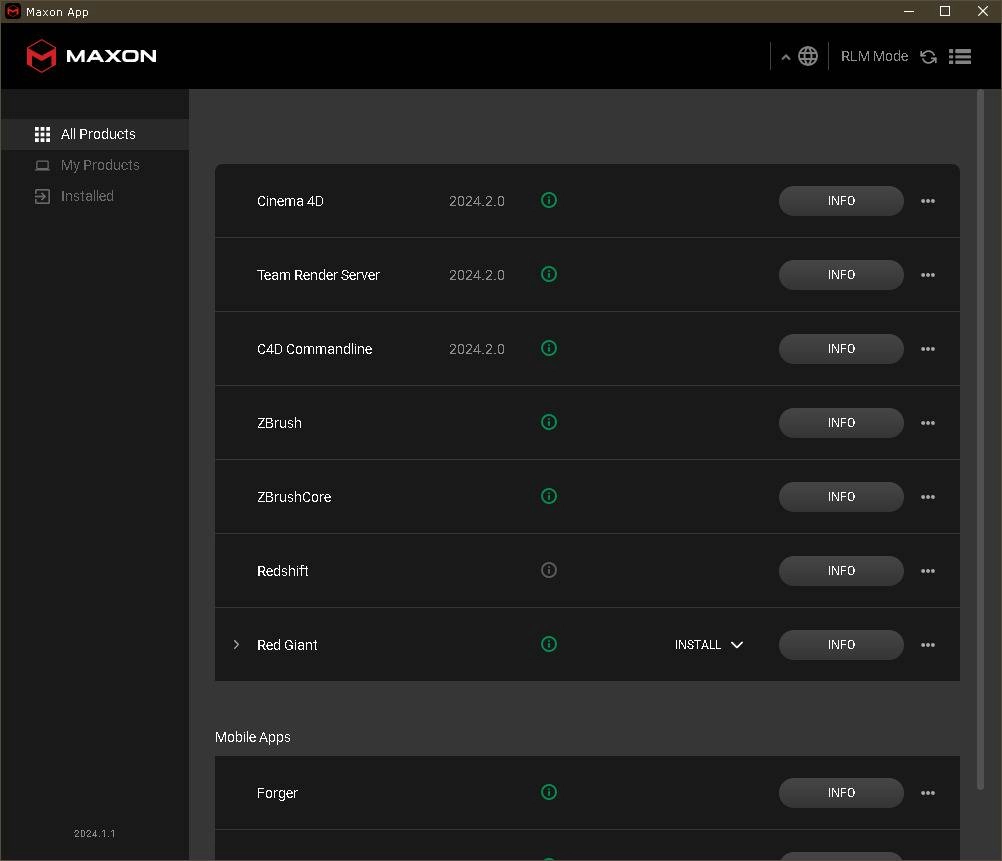Click the product list vertical scrollbar

(x=980, y=440)
